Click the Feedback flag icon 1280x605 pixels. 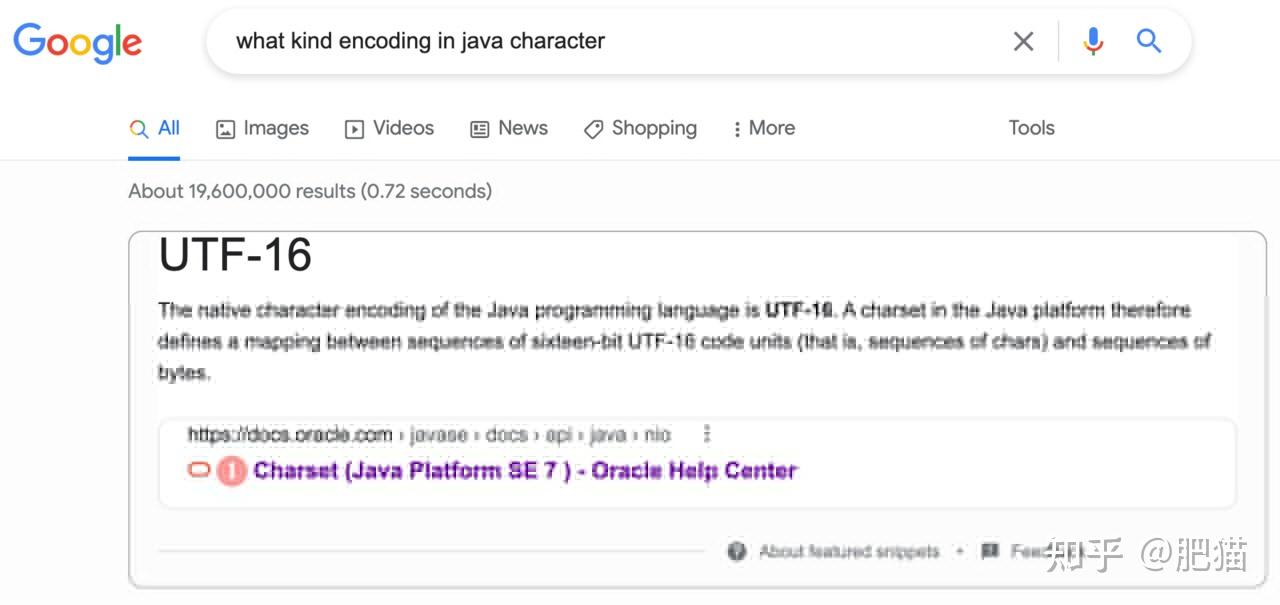point(990,551)
